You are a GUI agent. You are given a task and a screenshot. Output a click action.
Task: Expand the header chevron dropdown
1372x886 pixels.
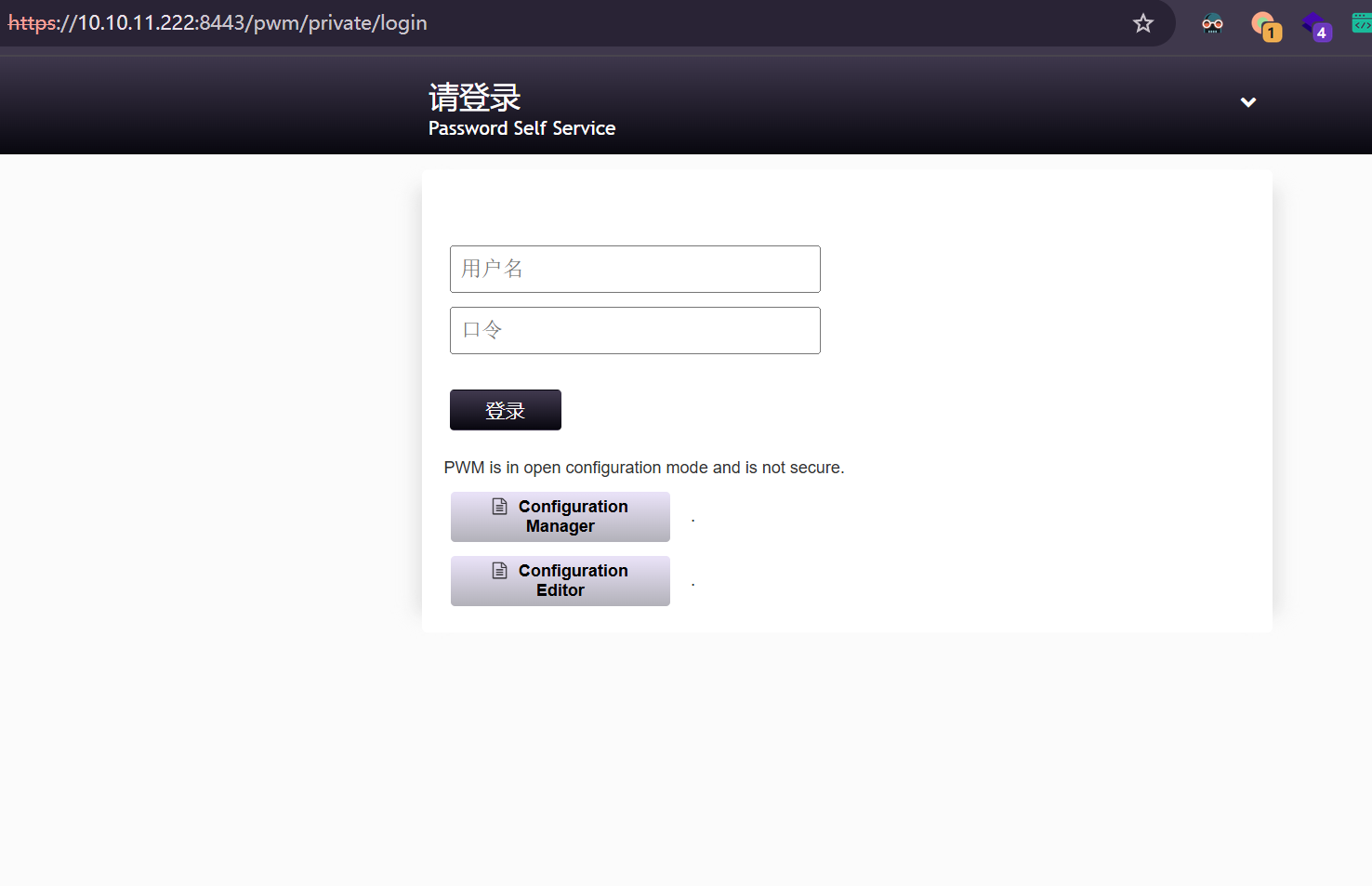click(1247, 102)
